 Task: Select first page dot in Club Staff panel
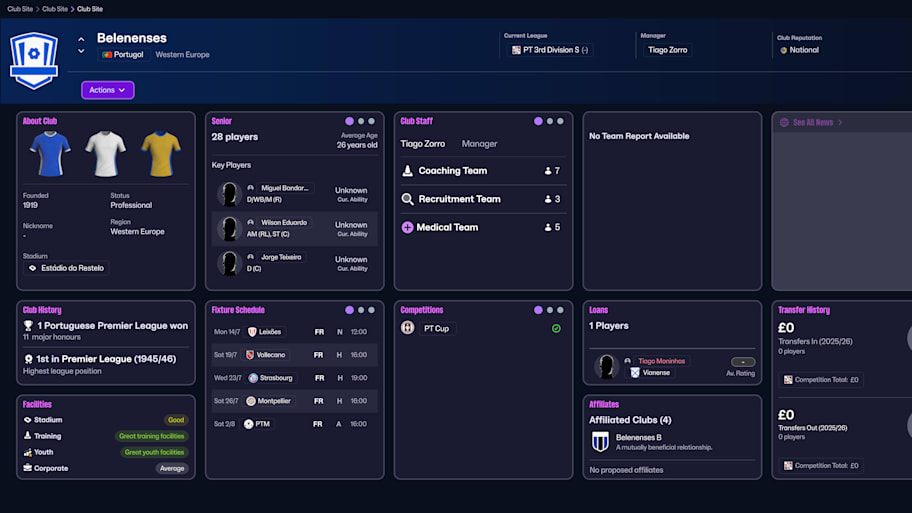pyautogui.click(x=539, y=121)
